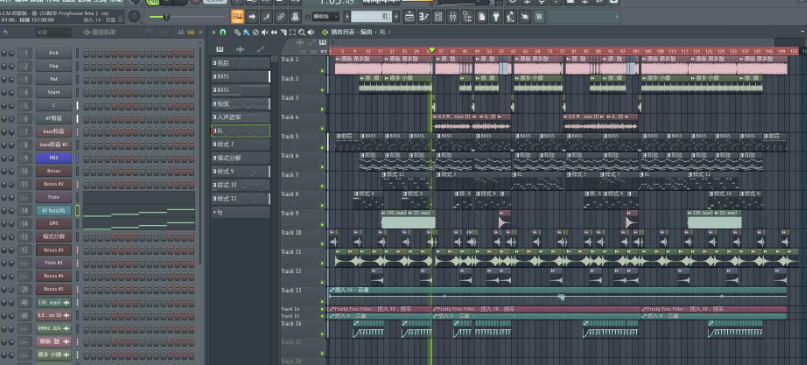Viewport: 807px width, 365px height.
Task: Select the Playback speaker tool in playlist
Action: (310, 32)
